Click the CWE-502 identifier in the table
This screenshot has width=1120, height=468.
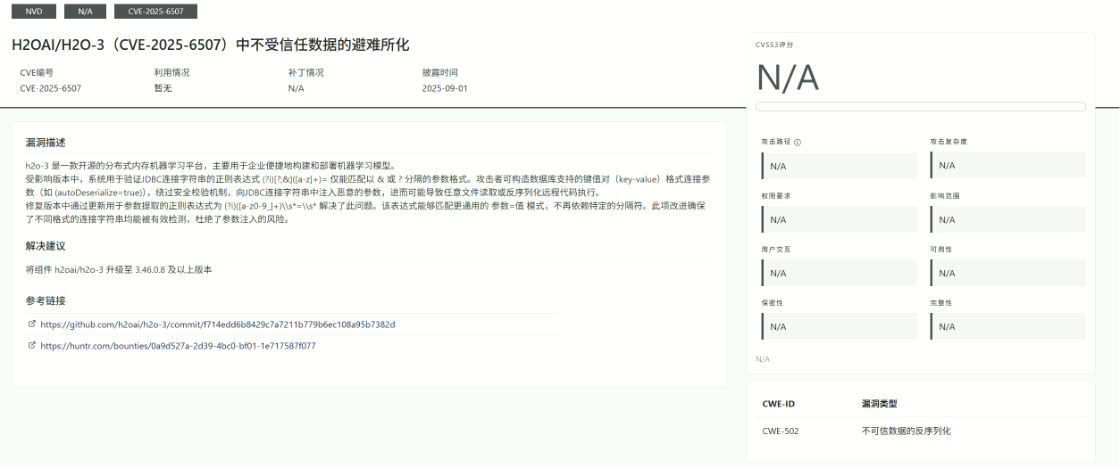coord(780,431)
